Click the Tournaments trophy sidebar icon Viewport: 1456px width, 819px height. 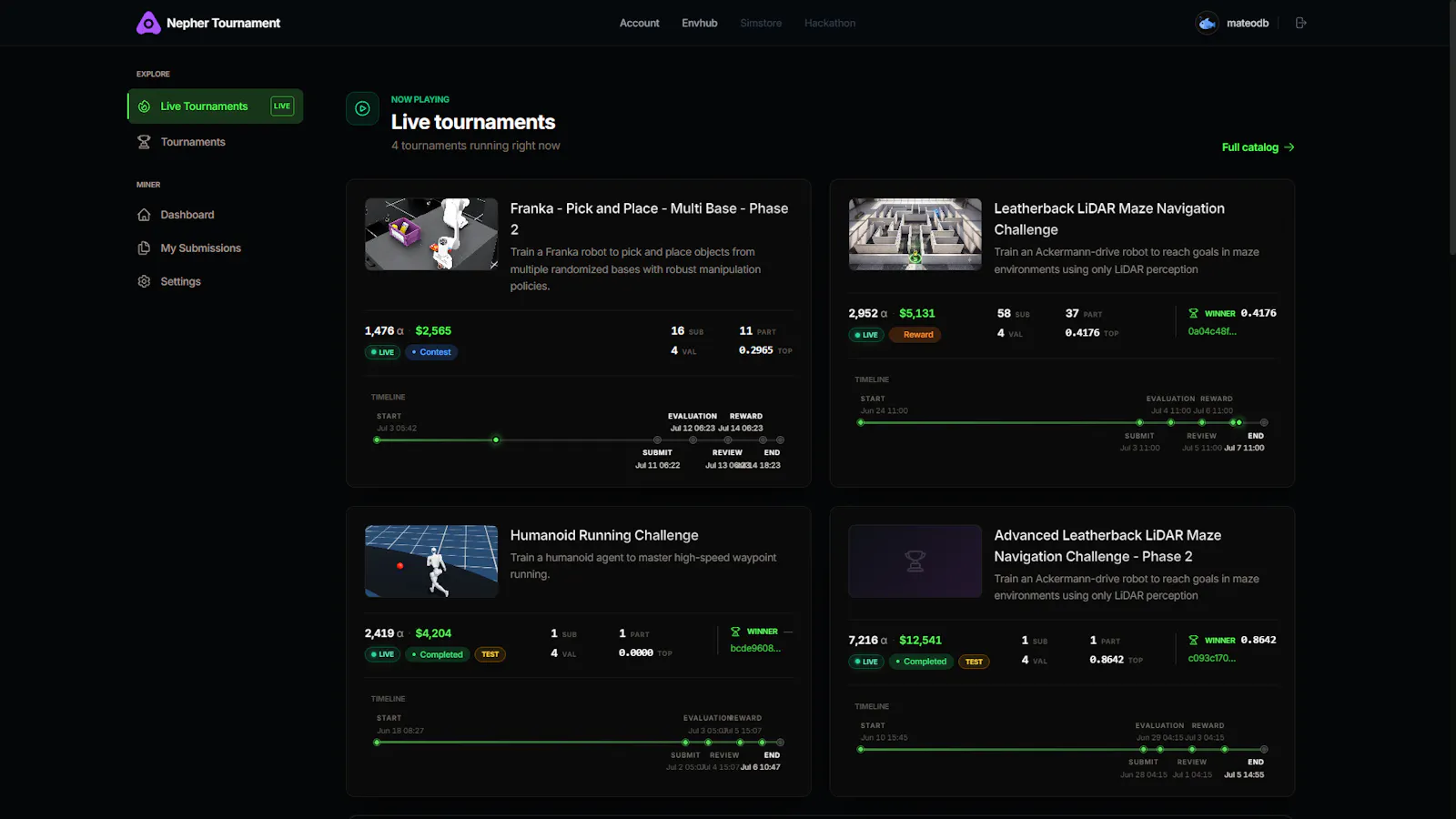pos(144,142)
